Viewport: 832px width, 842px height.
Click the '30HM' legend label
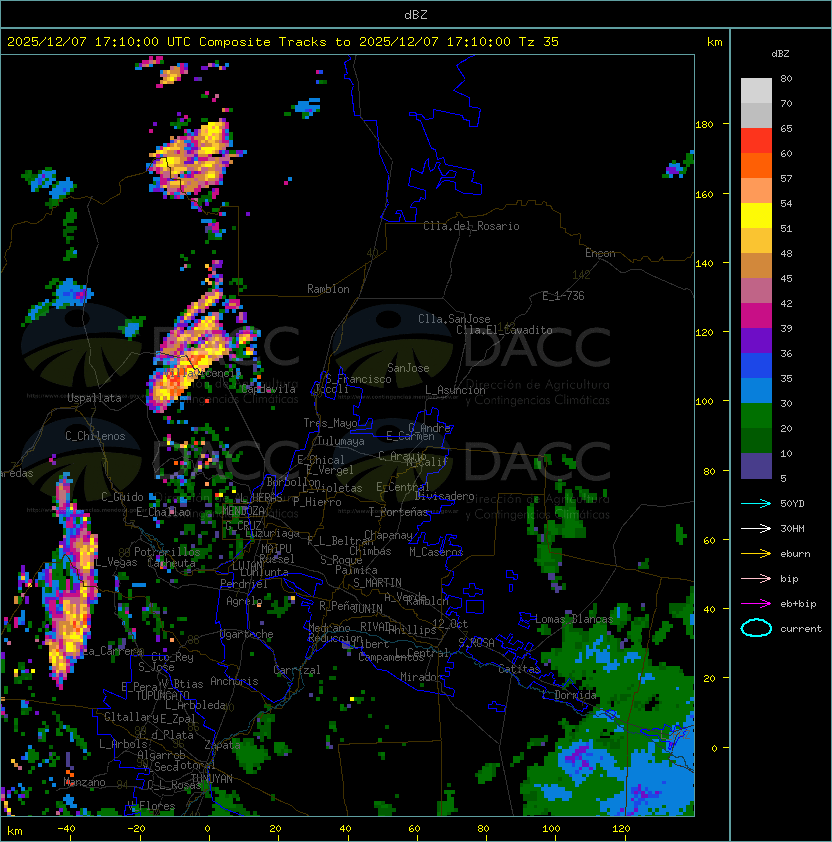pos(792,528)
